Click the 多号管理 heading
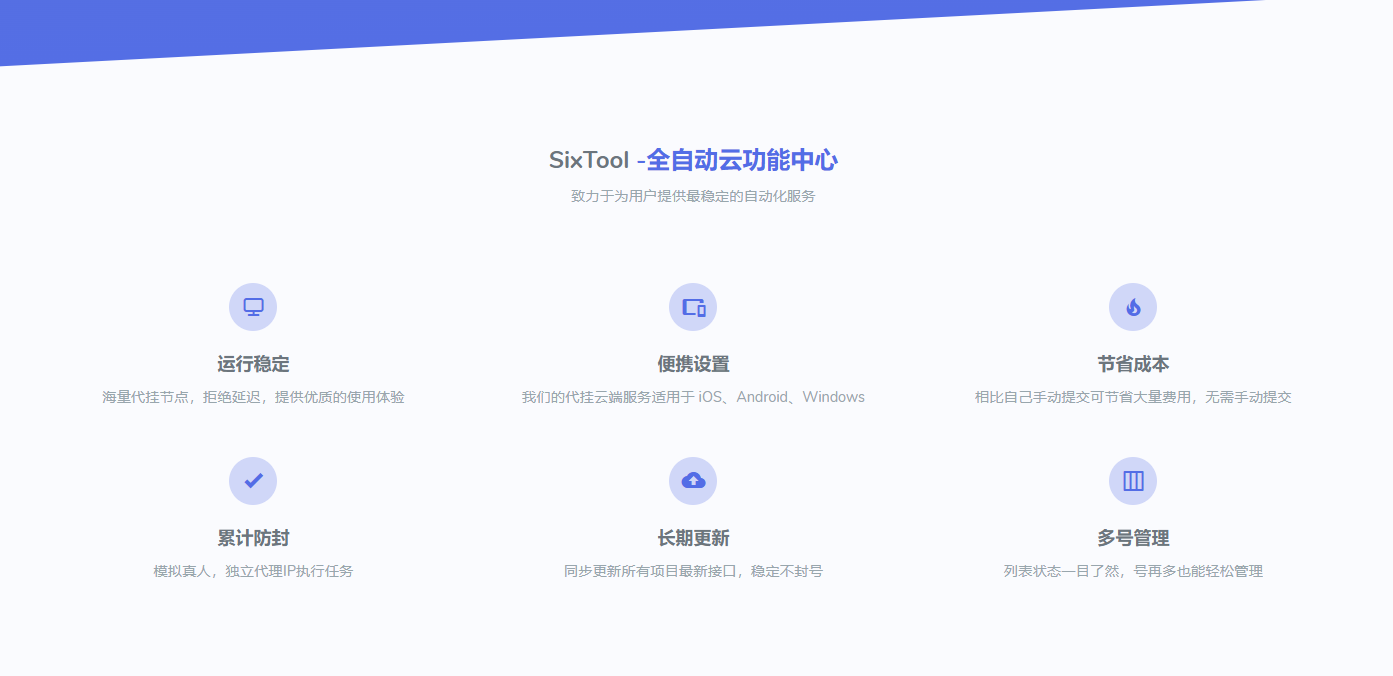Viewport: 1393px width, 676px height. [x=1133, y=538]
